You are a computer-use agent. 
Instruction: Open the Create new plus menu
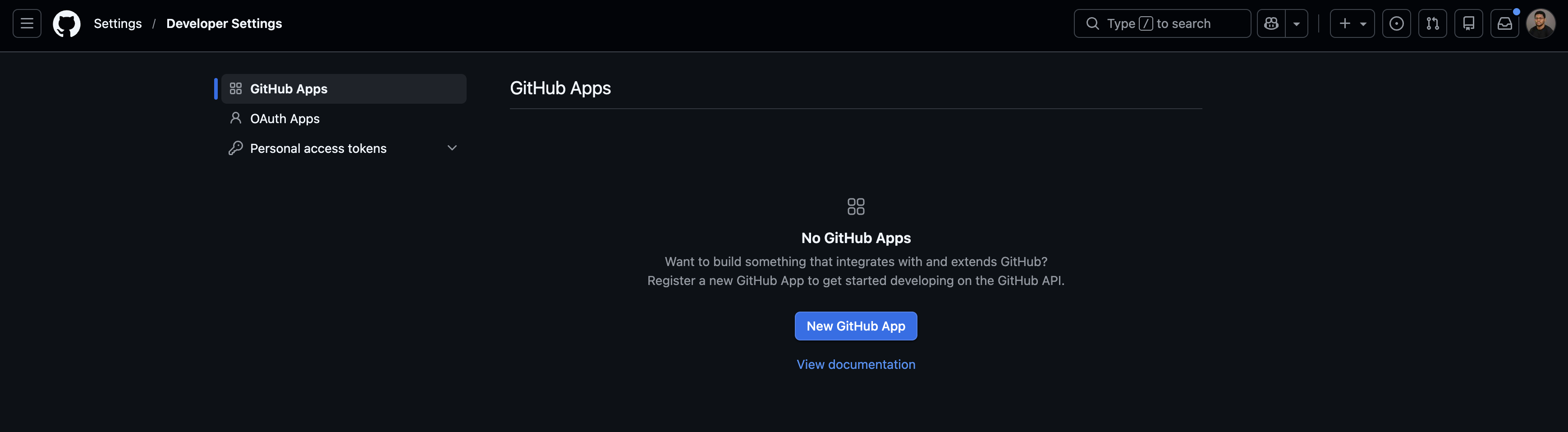(x=1352, y=24)
